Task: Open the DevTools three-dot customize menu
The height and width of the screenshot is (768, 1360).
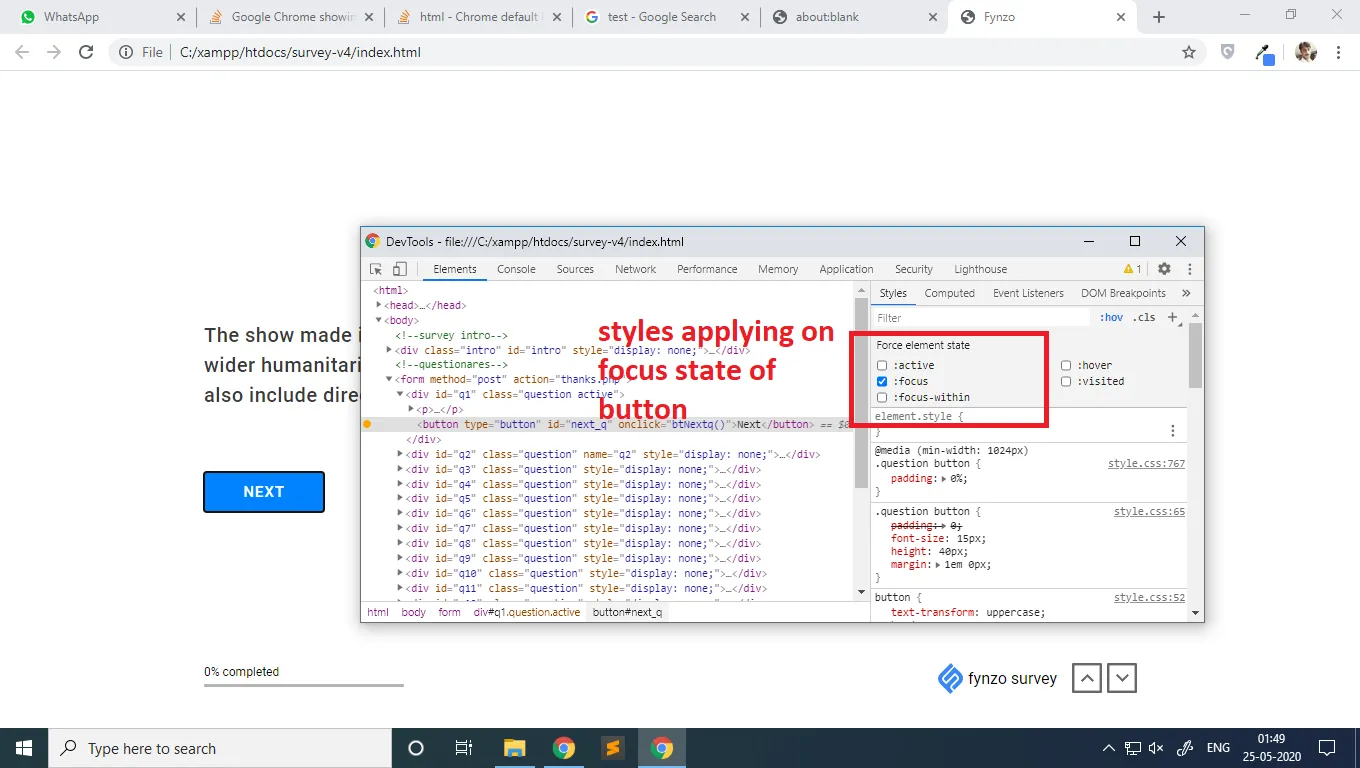Action: click(1190, 269)
